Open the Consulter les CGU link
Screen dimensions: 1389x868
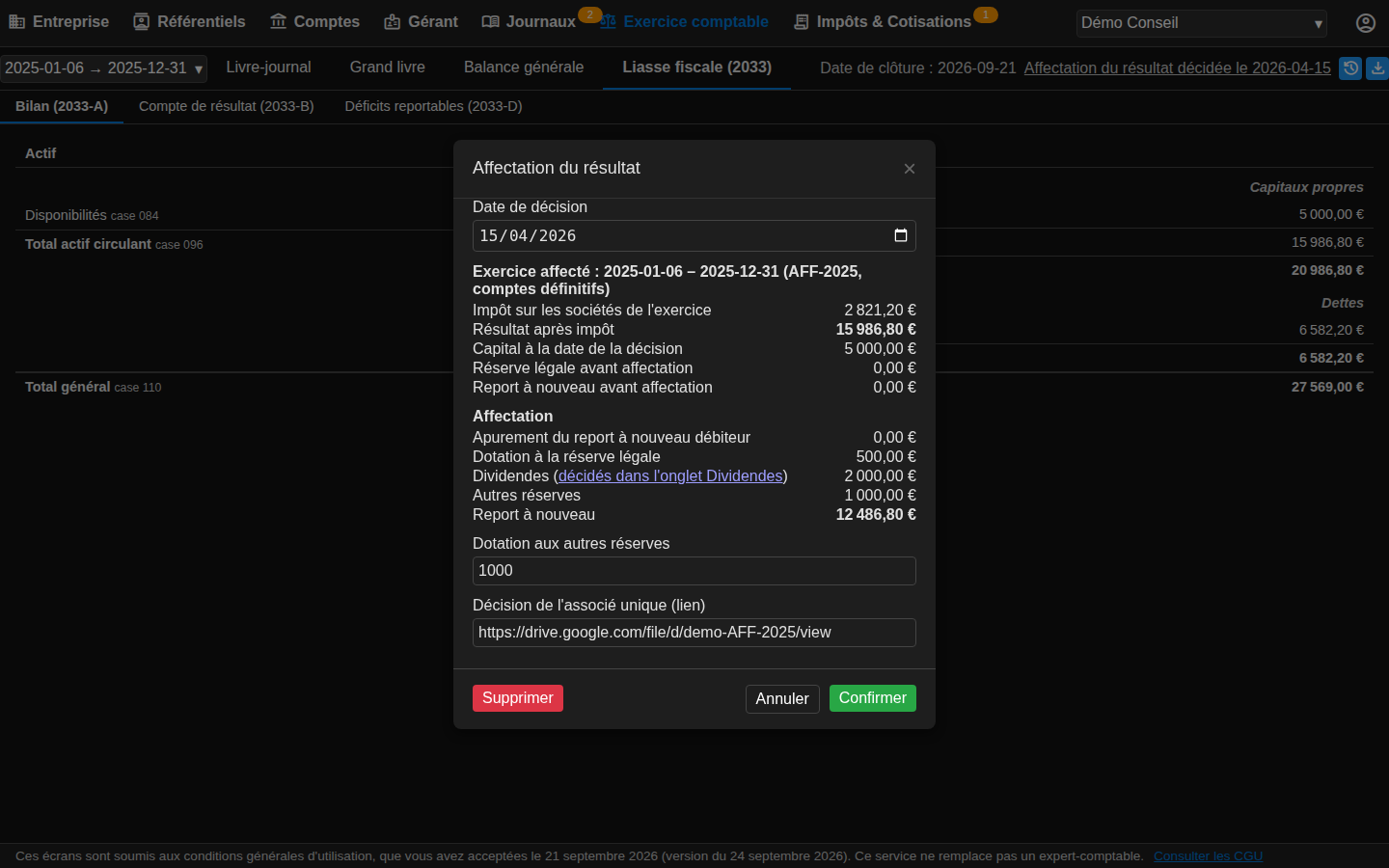[1208, 856]
